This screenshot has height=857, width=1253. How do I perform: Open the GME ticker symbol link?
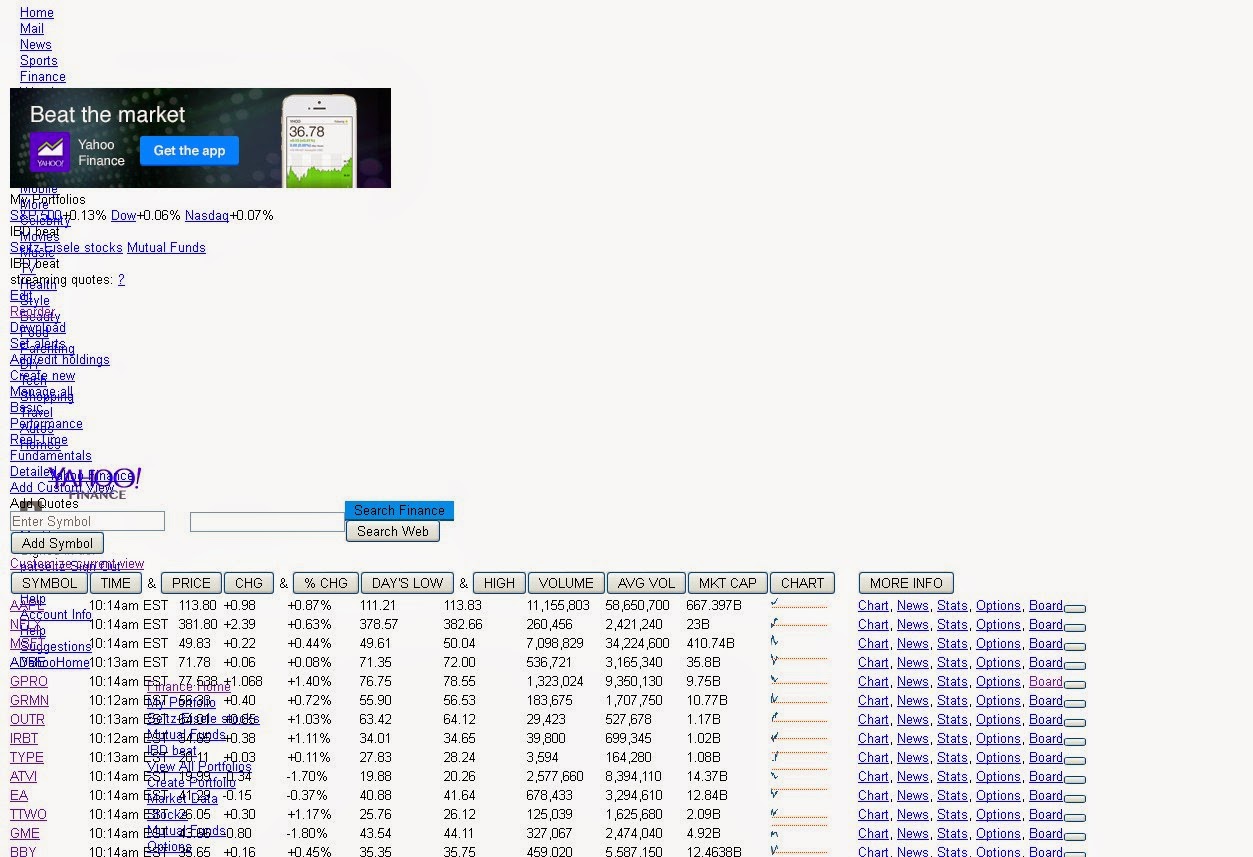point(25,834)
